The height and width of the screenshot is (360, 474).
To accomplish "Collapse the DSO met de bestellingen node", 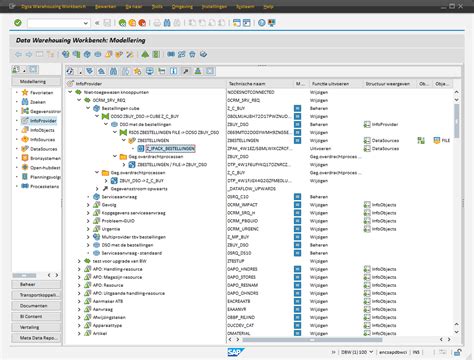I will point(106,124).
